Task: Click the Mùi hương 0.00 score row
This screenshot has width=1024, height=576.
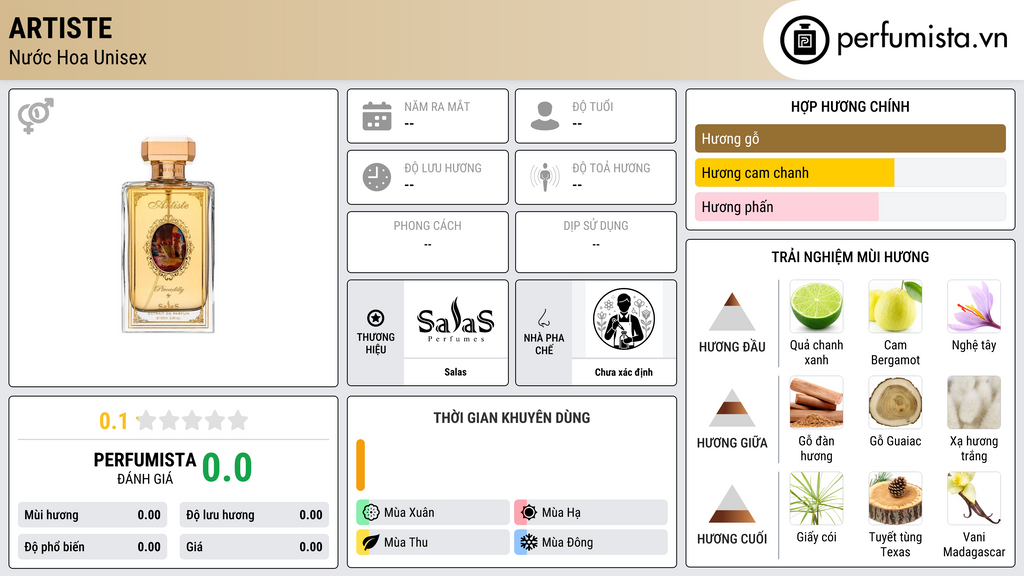Action: 93,515
